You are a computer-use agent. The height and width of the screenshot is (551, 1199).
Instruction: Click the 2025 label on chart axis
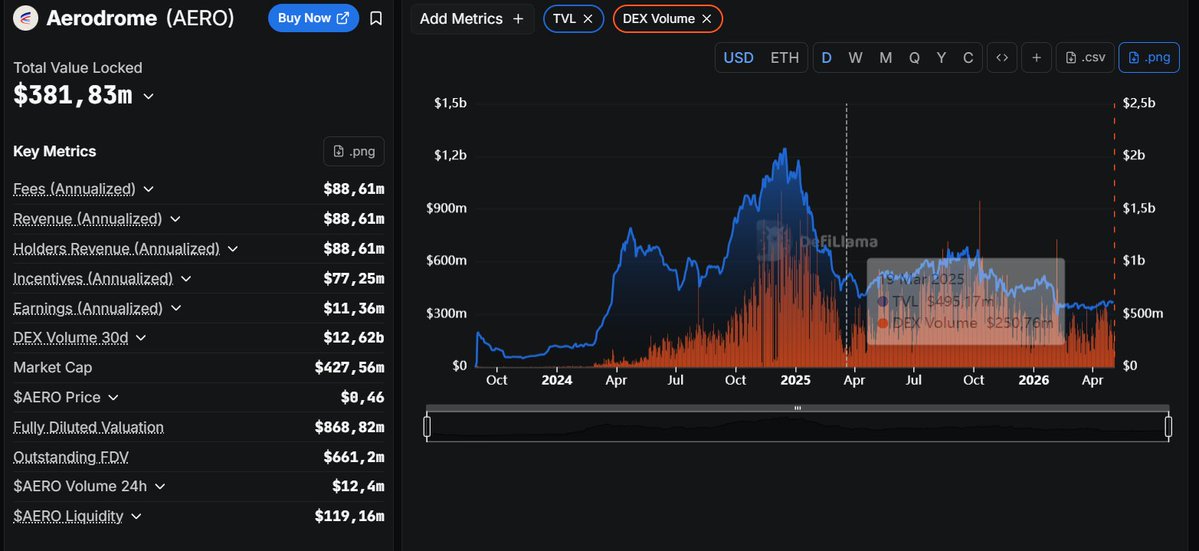pos(795,380)
